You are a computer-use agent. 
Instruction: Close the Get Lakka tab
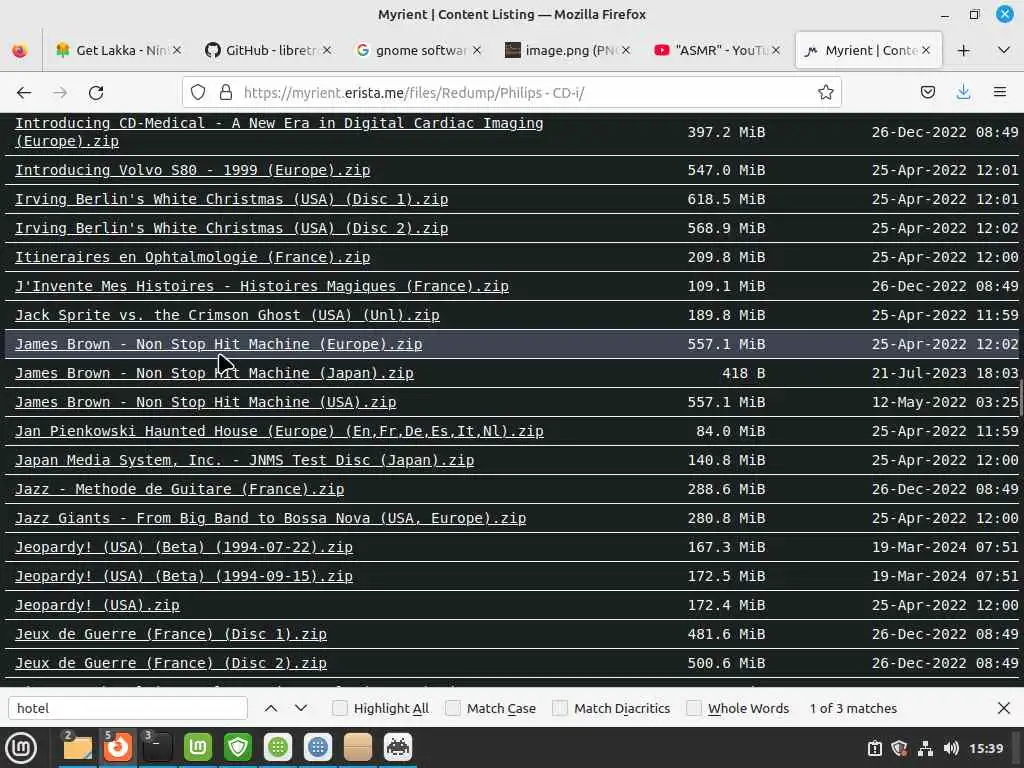(177, 50)
